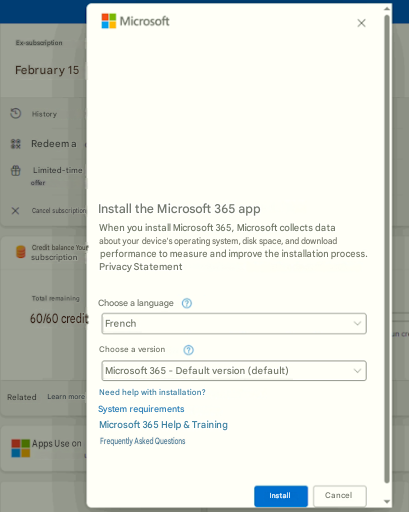Click the Microsoft logo in the dialog
Image resolution: width=409 pixels, height=512 pixels.
point(136,21)
